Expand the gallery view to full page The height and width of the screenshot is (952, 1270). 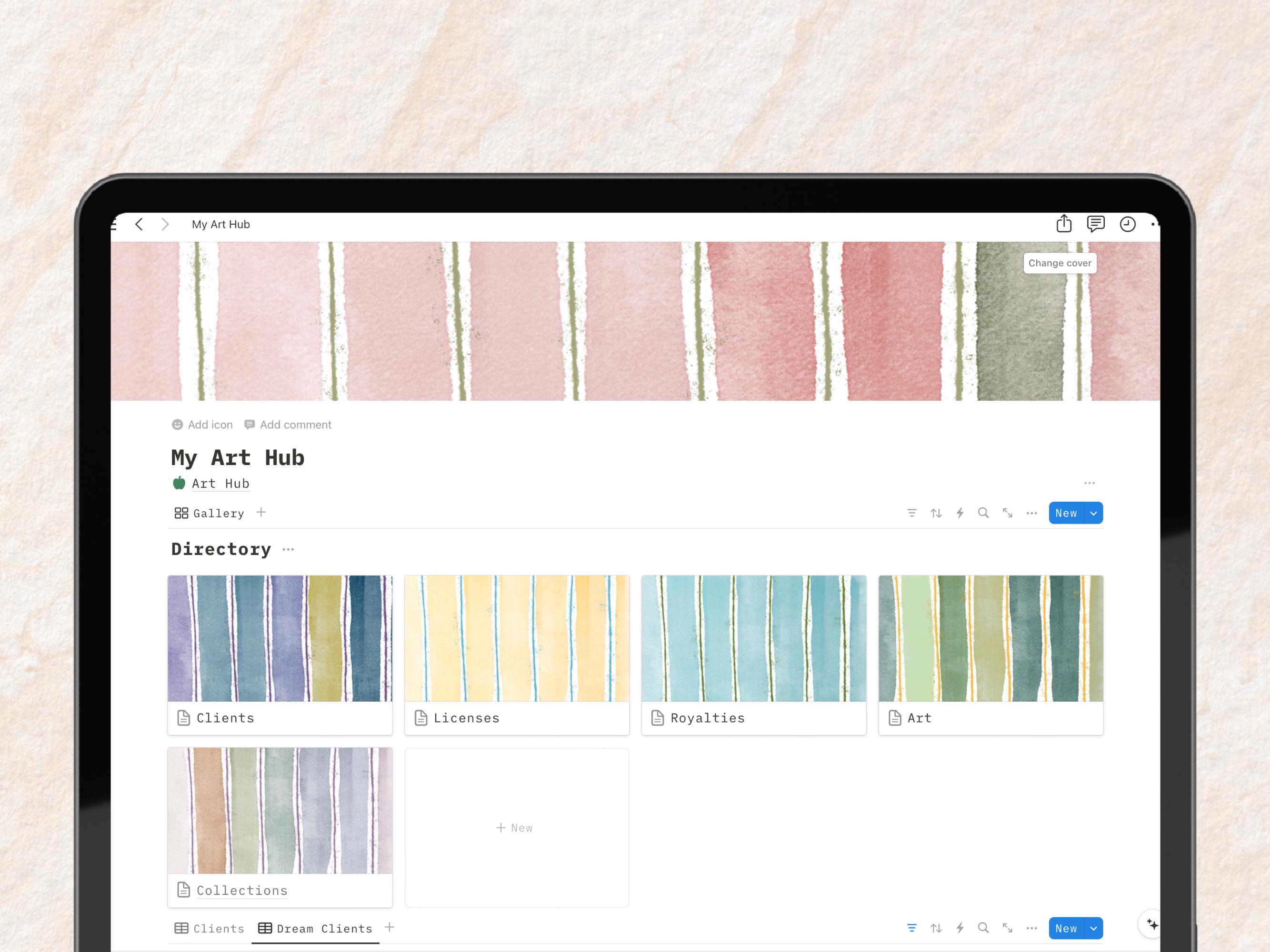1008,513
